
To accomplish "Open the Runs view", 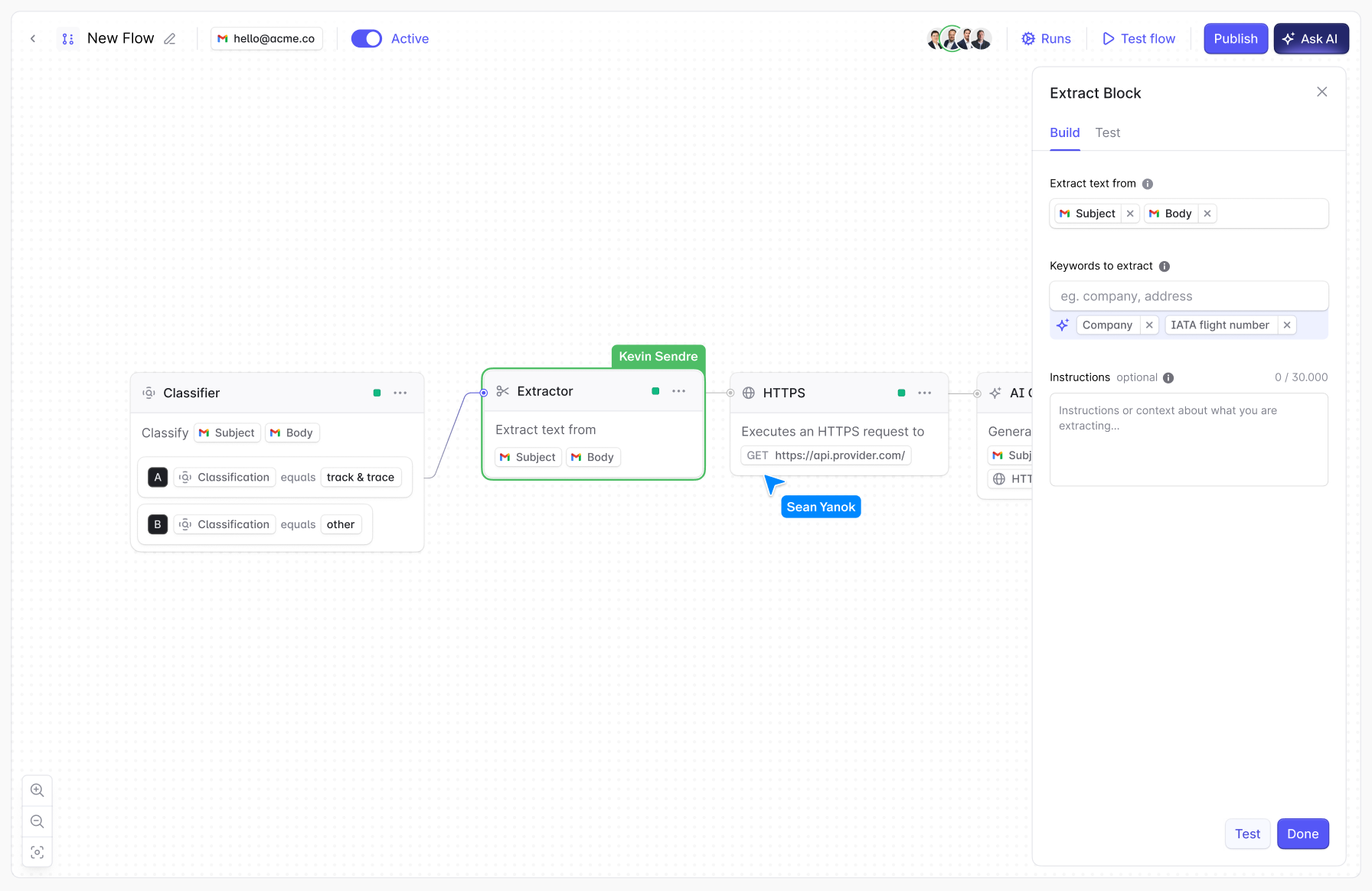I will tap(1047, 38).
